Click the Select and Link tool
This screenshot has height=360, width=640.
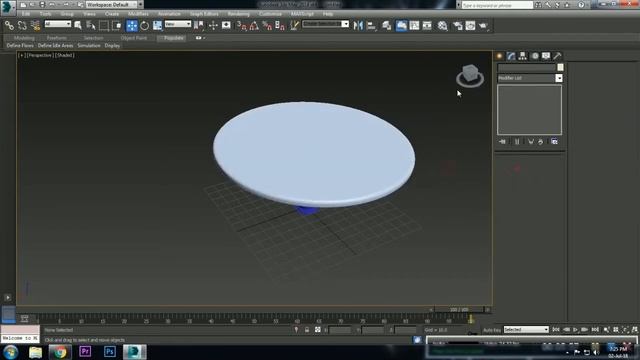tap(9, 26)
